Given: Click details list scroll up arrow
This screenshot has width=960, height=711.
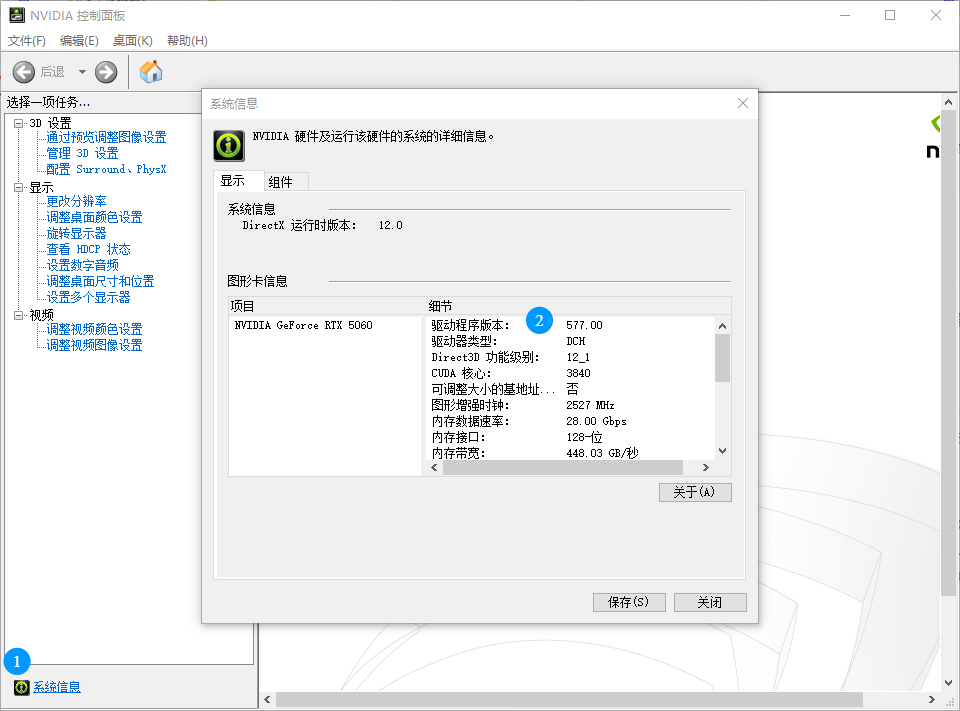Looking at the screenshot, I should coord(722,326).
